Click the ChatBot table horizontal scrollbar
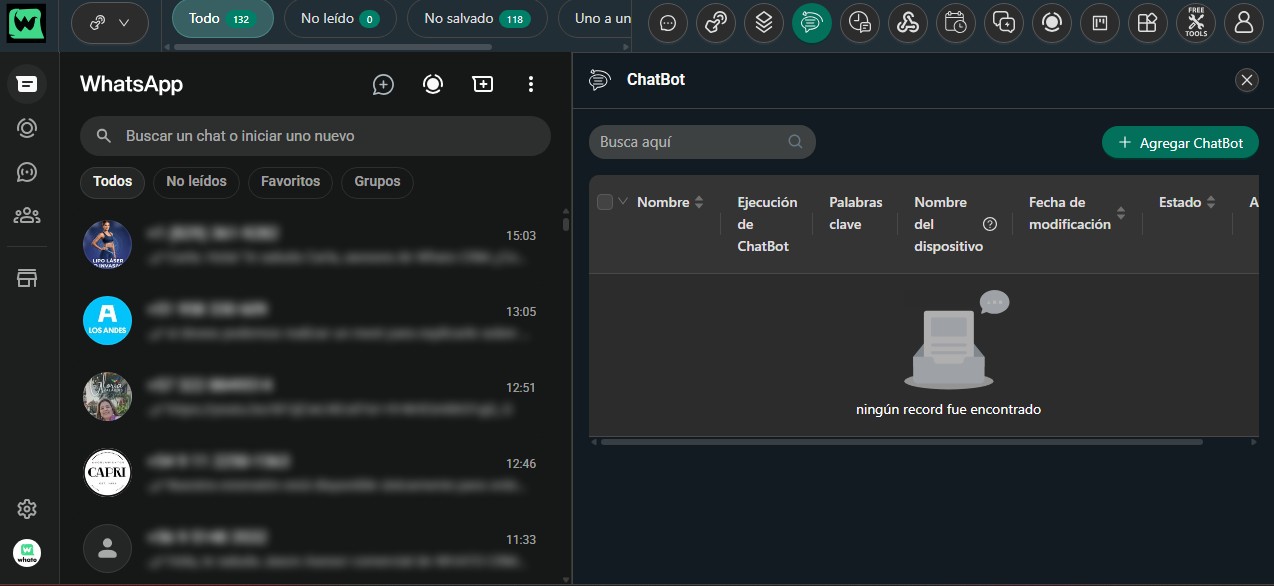The width and height of the screenshot is (1274, 586). (x=901, y=441)
